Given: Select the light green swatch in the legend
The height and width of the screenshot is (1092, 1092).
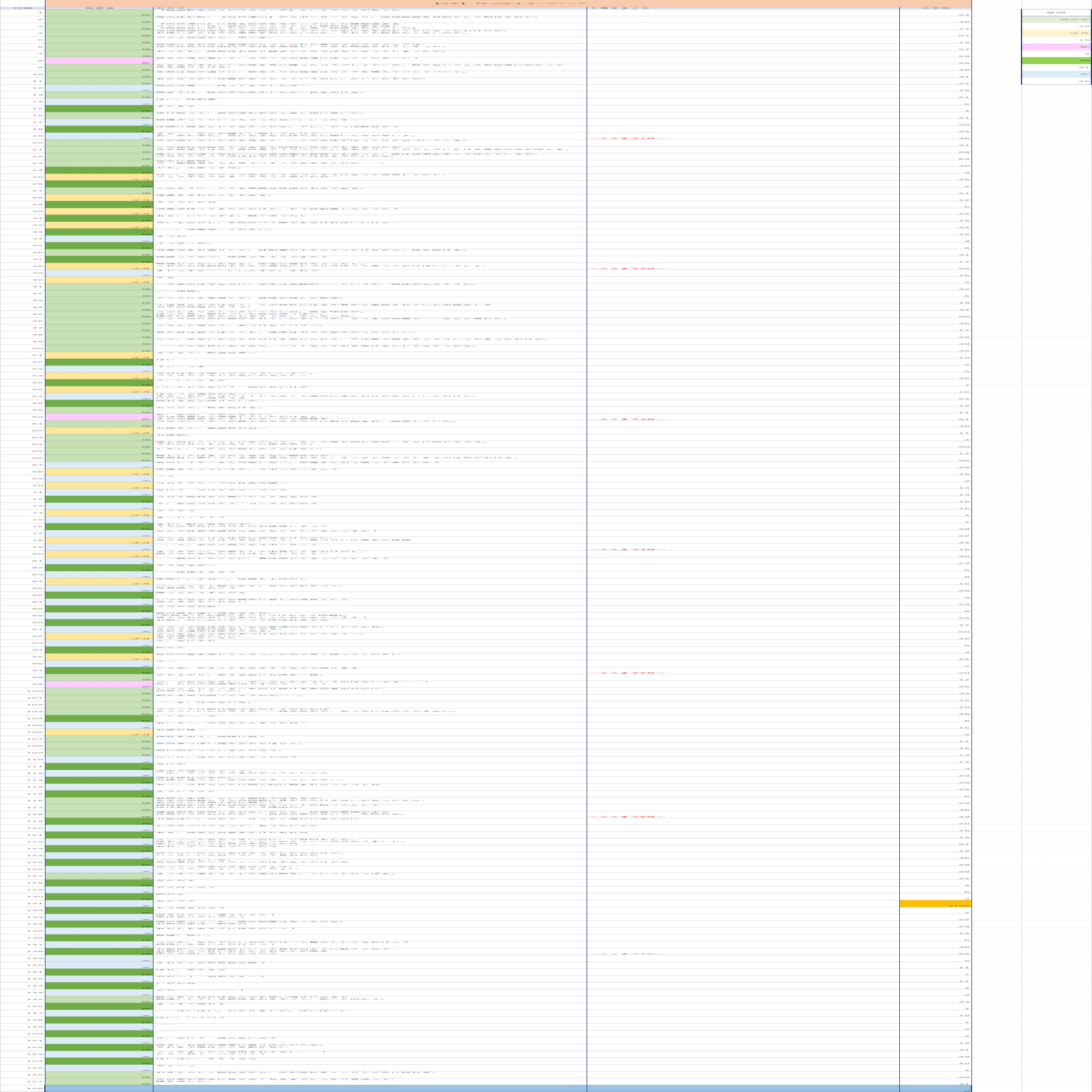Looking at the screenshot, I should 1056,19.
